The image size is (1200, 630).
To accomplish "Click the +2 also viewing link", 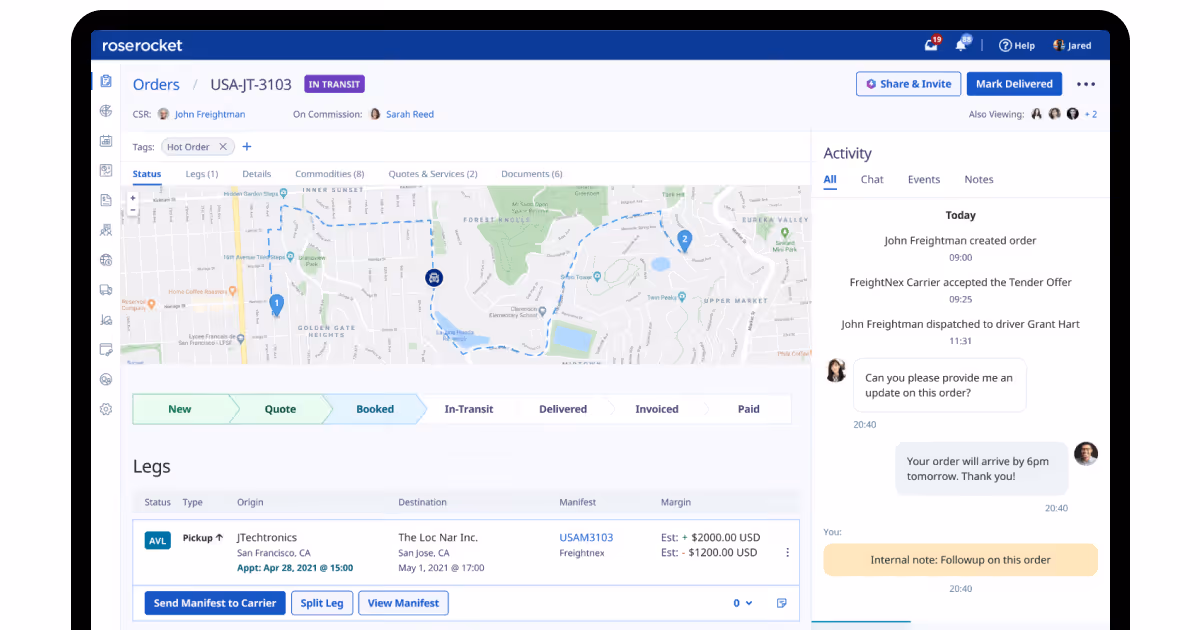I will coord(1091,114).
